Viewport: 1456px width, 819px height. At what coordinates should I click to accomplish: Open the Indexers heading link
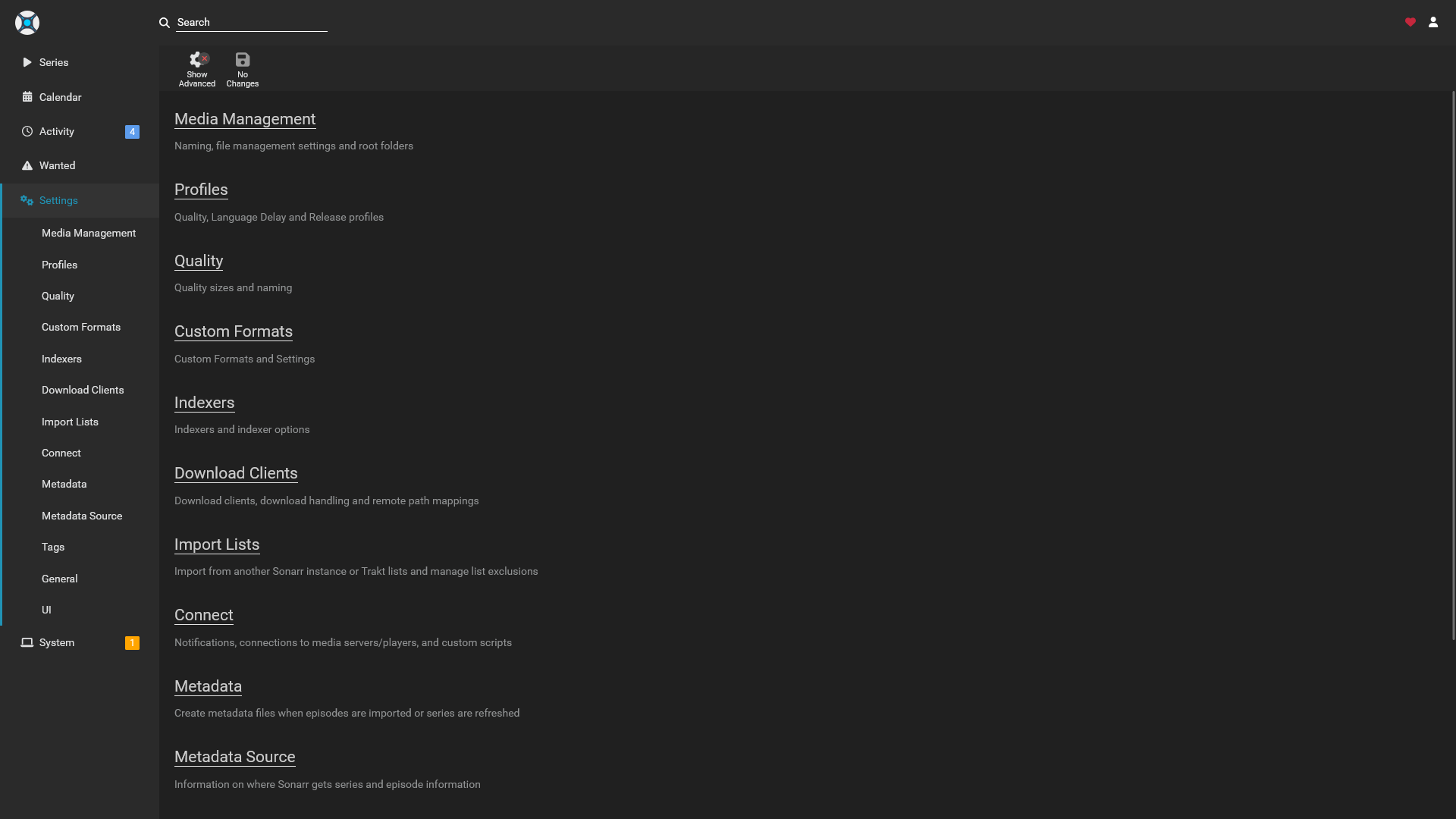tap(204, 403)
